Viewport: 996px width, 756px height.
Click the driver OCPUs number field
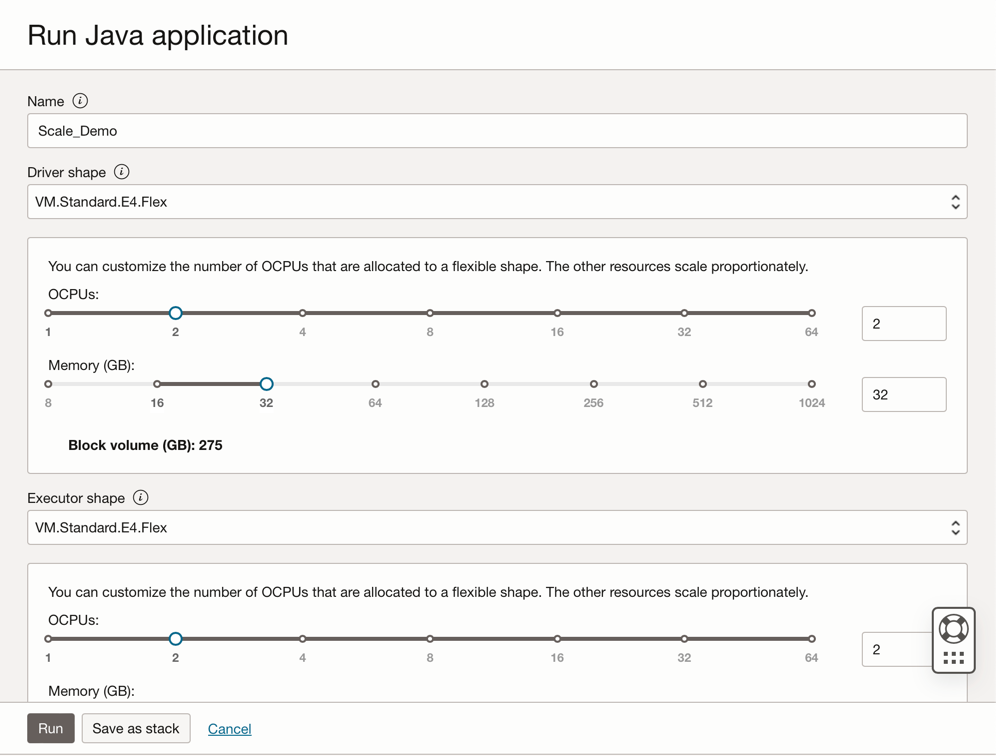tap(904, 323)
